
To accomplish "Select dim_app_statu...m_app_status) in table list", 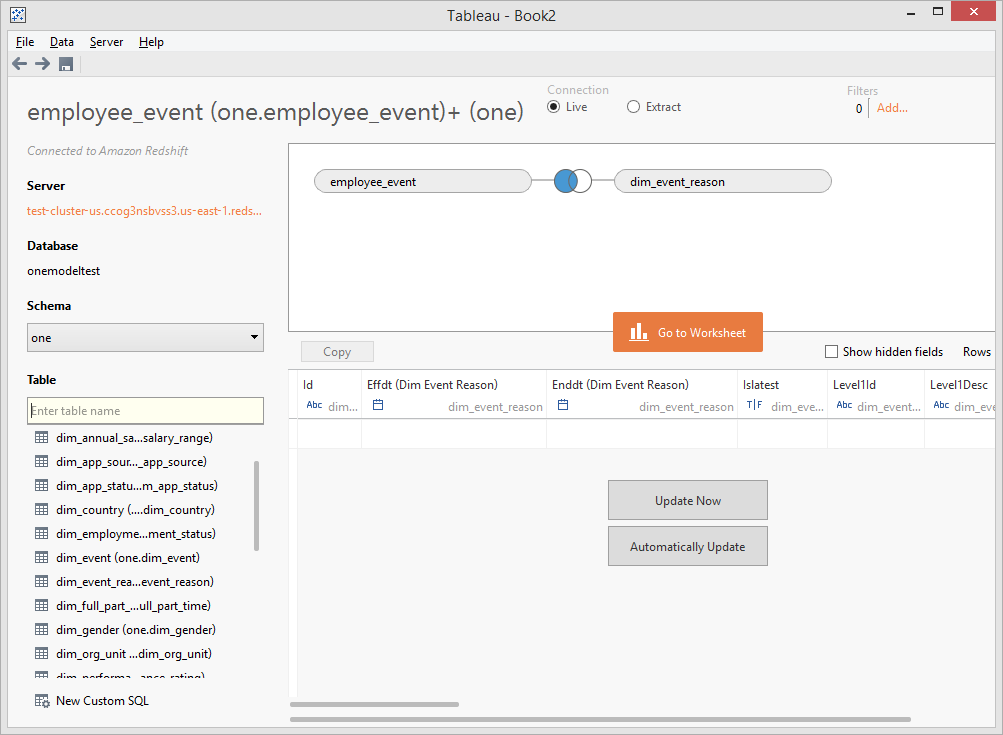I will [x=137, y=486].
